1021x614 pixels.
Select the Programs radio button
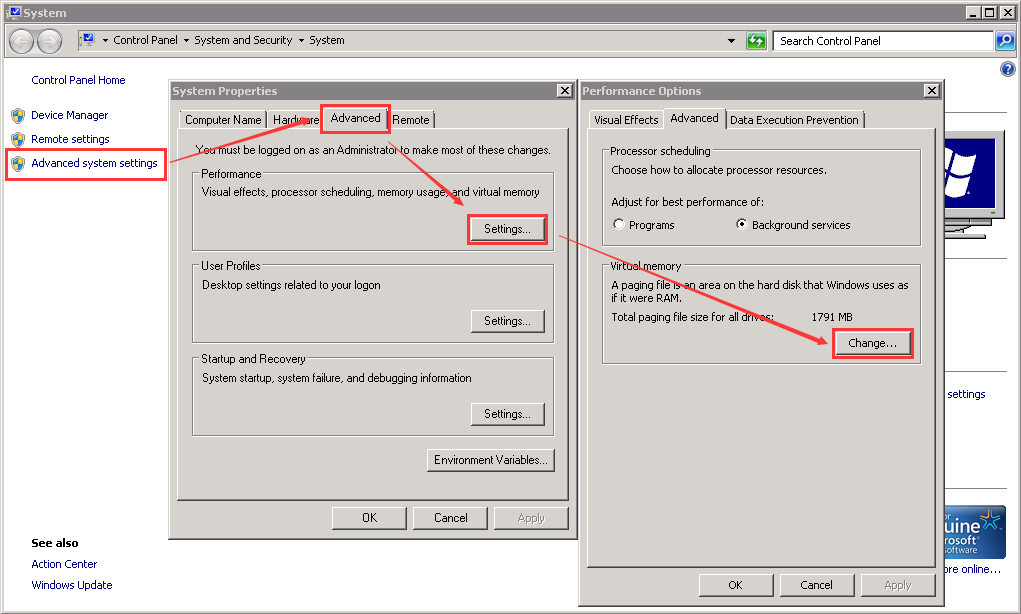pos(619,225)
